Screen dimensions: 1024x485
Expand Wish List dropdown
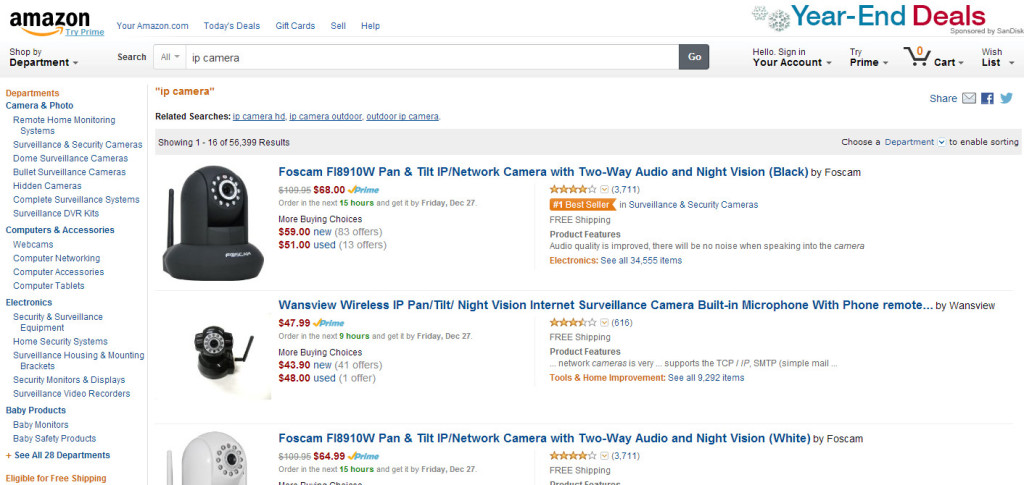[998, 57]
